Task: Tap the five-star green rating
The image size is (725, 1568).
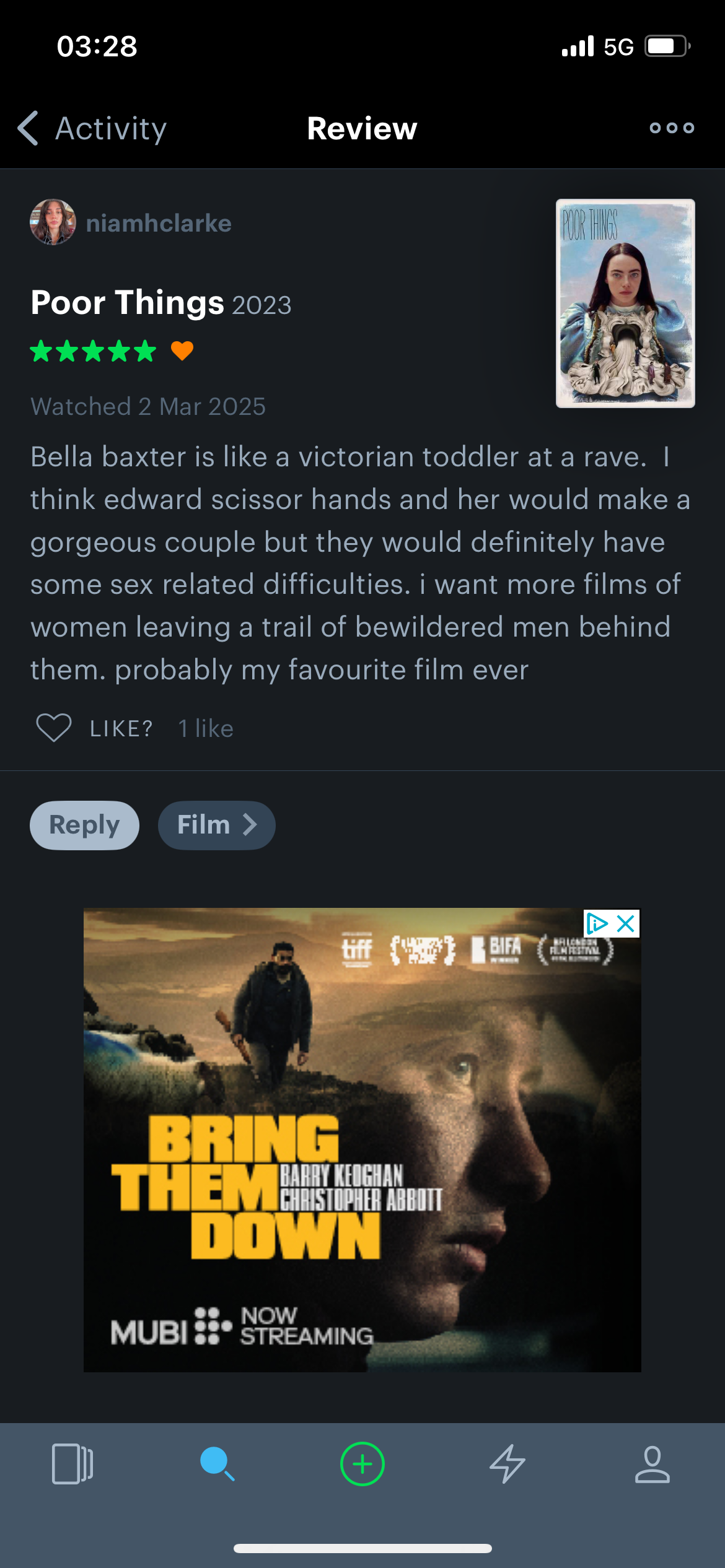Action: (93, 351)
